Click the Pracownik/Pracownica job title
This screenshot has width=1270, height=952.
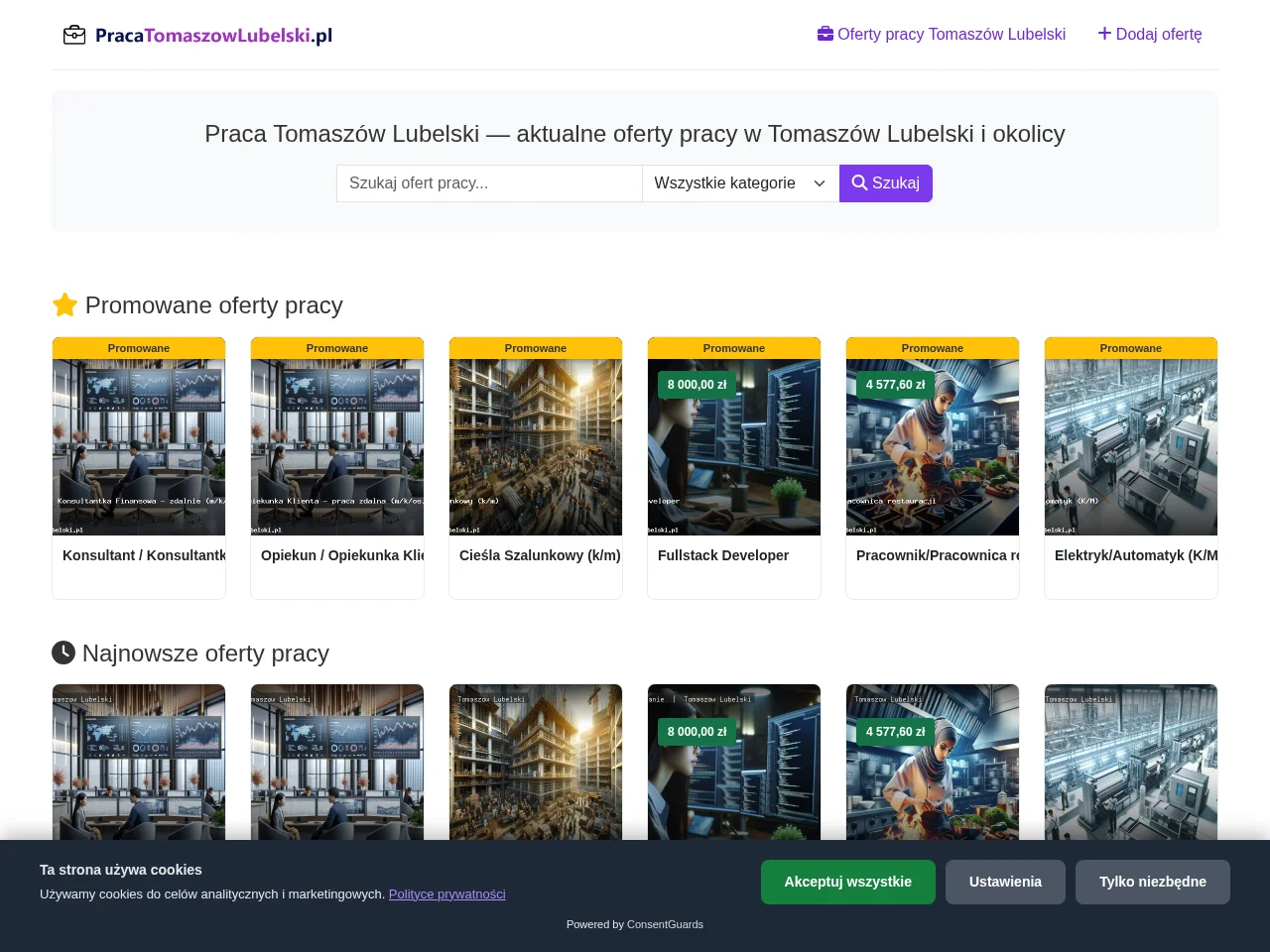(x=938, y=555)
